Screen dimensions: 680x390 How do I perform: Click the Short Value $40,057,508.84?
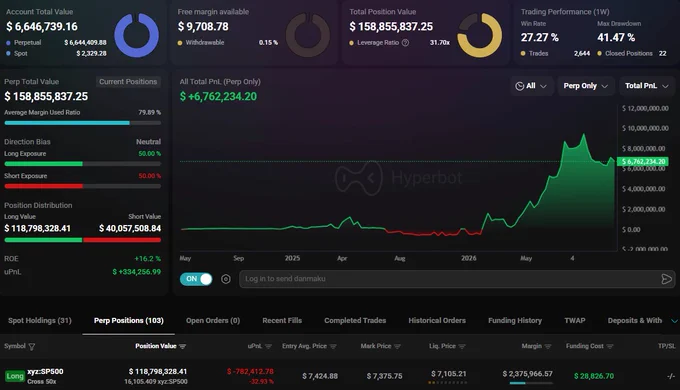point(130,229)
